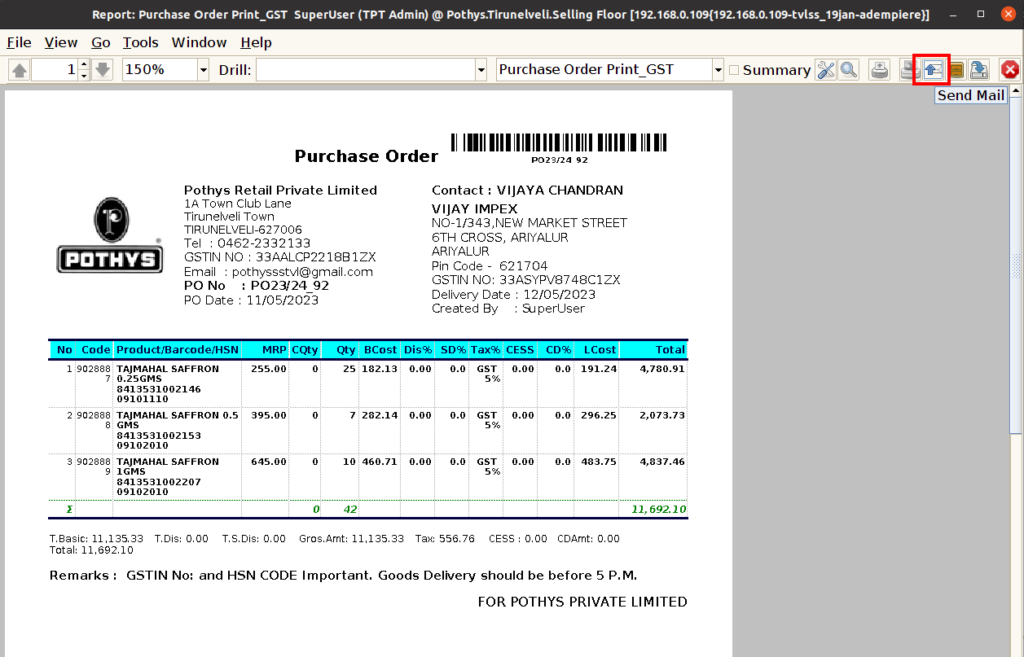This screenshot has width=1024, height=657.
Task: Go to the next page with the down arrow icon
Action: pyautogui.click(x=103, y=70)
